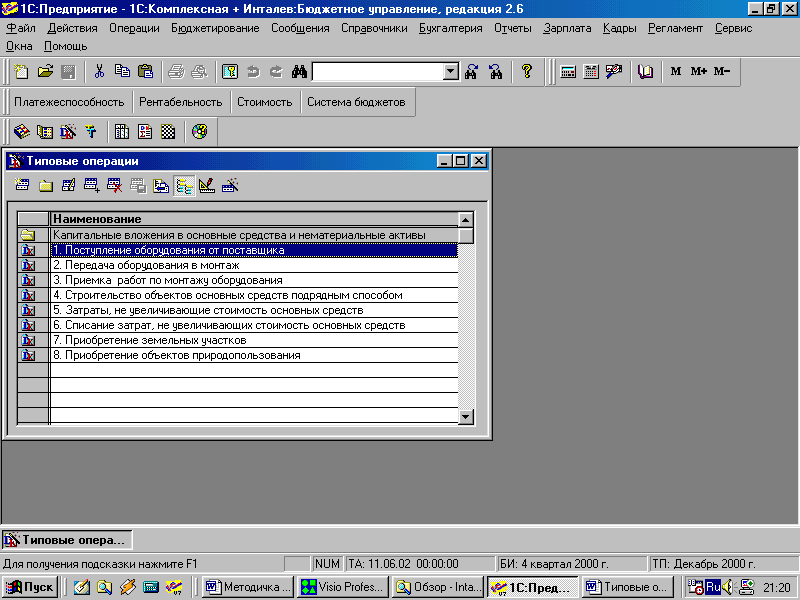Open the Действия menu

click(72, 28)
